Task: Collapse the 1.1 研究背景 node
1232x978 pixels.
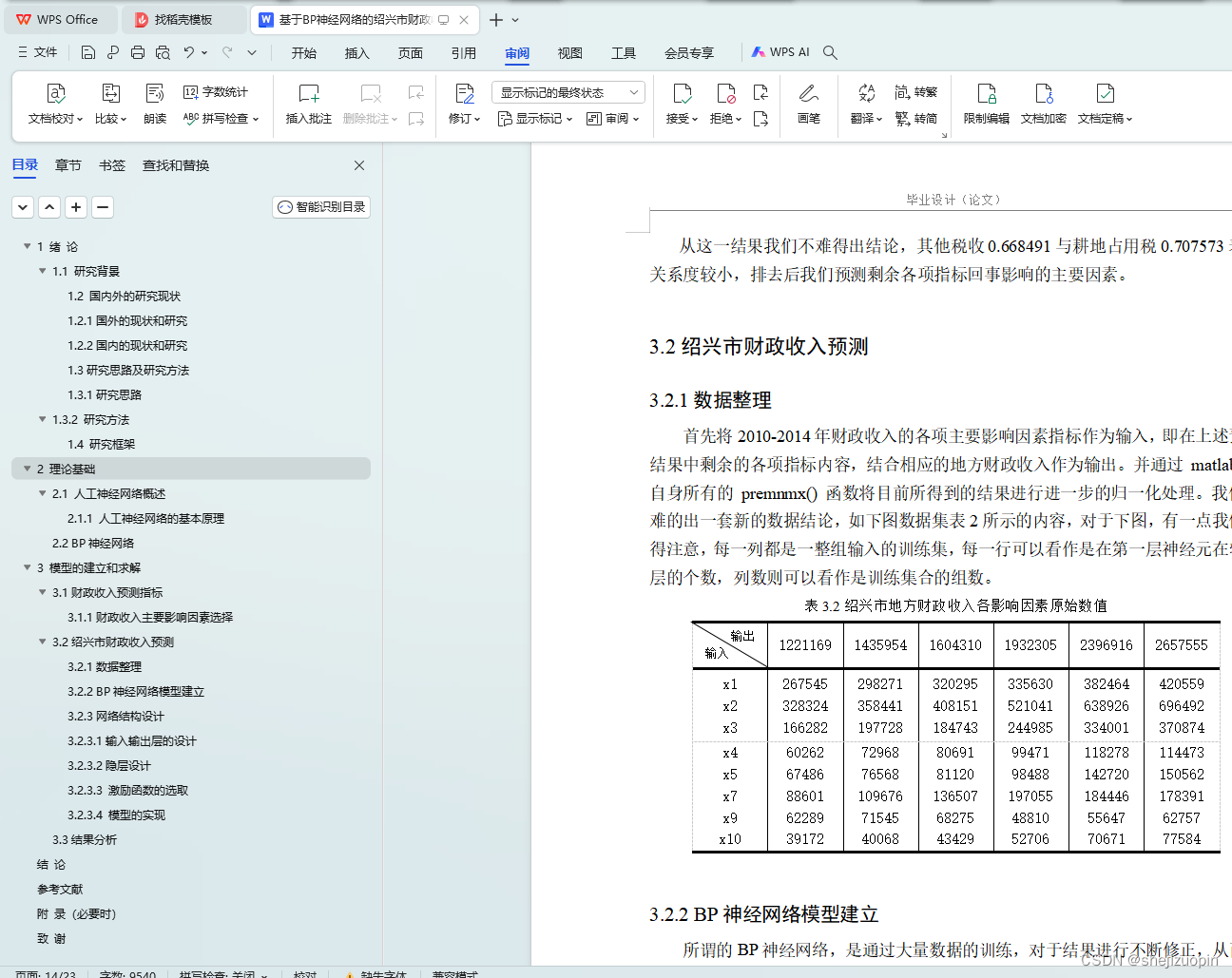Action: coord(42,271)
